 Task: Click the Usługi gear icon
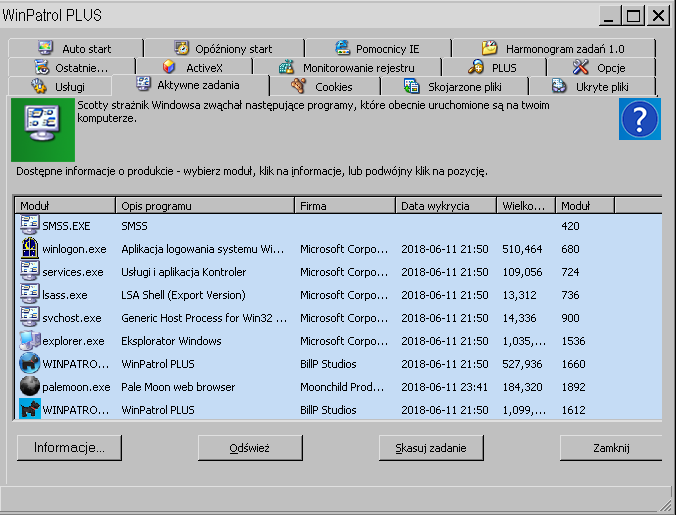pos(39,86)
